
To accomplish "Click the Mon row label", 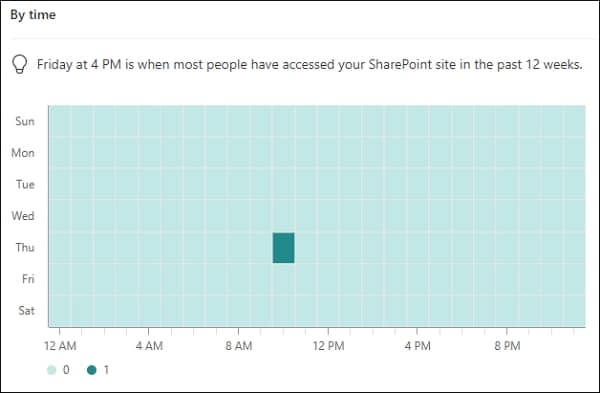I will pos(23,153).
